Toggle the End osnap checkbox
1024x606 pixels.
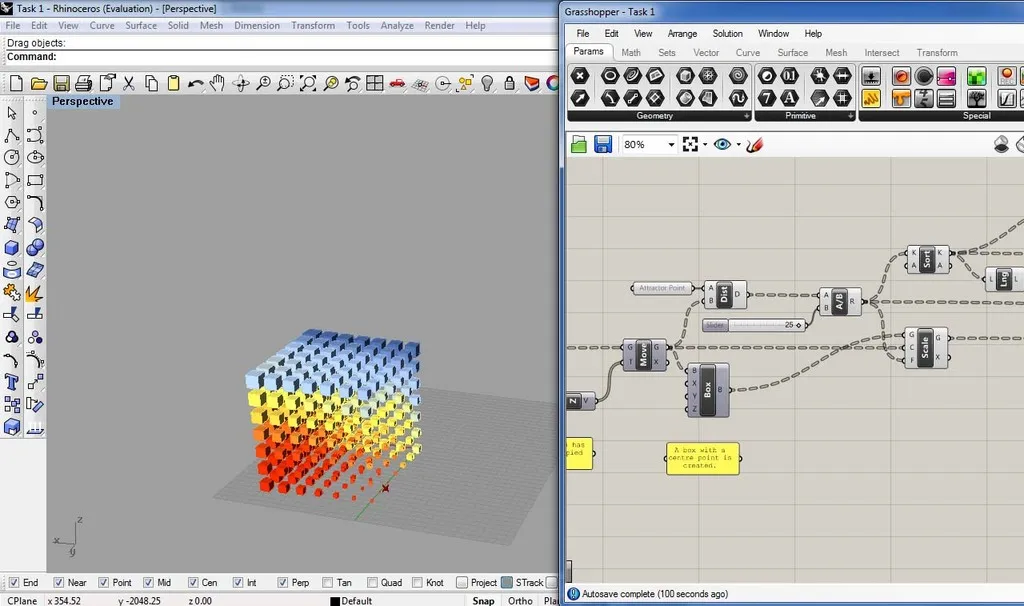coord(14,582)
